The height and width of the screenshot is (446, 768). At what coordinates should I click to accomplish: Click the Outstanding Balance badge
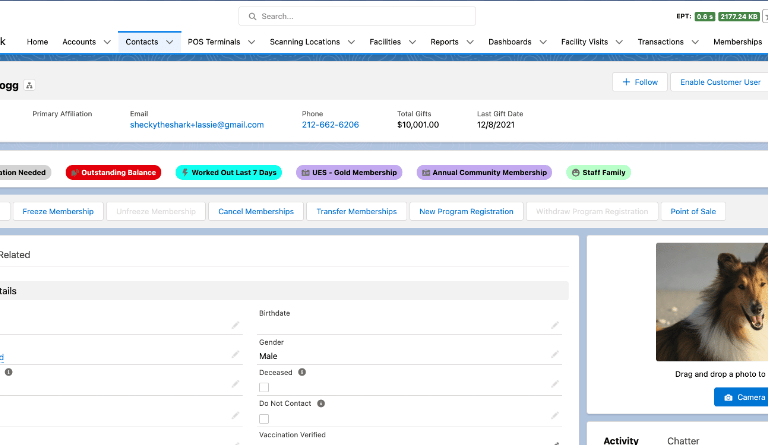[x=114, y=172]
